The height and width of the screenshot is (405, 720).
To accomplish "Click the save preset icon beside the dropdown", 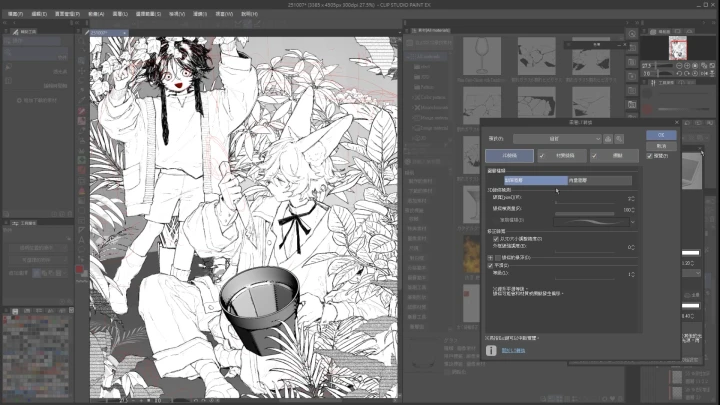I will coord(608,138).
